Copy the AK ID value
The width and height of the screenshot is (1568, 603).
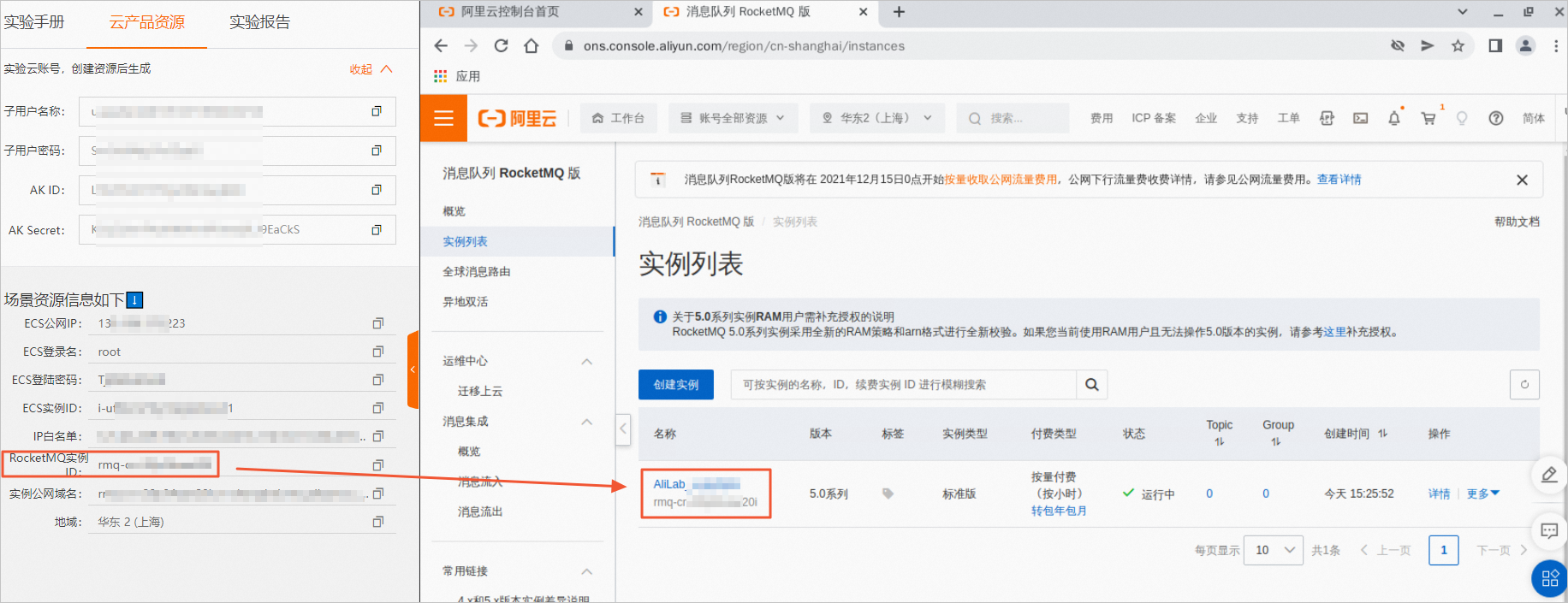point(377,190)
